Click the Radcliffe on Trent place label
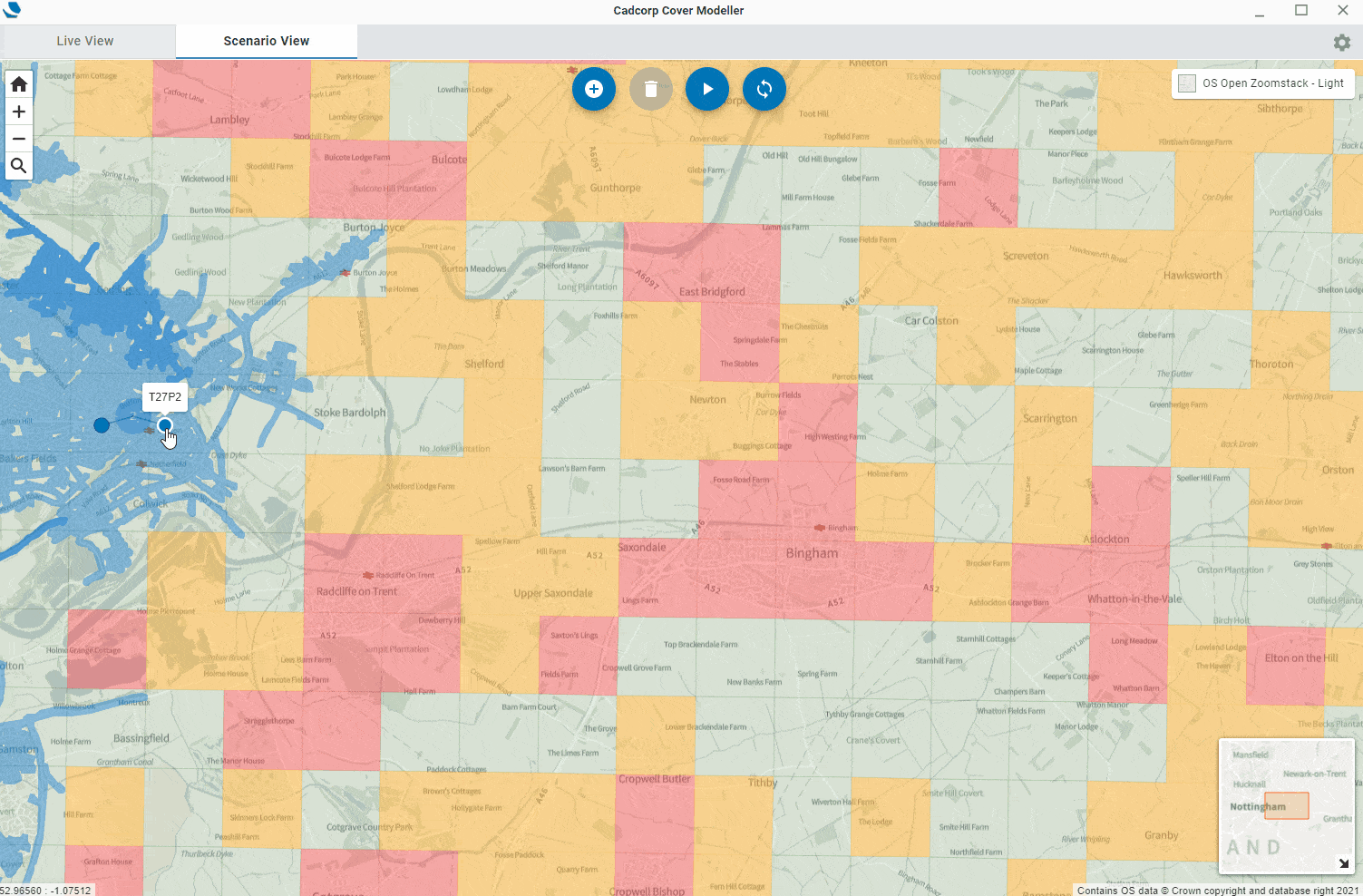This screenshot has width=1363, height=896. click(357, 591)
